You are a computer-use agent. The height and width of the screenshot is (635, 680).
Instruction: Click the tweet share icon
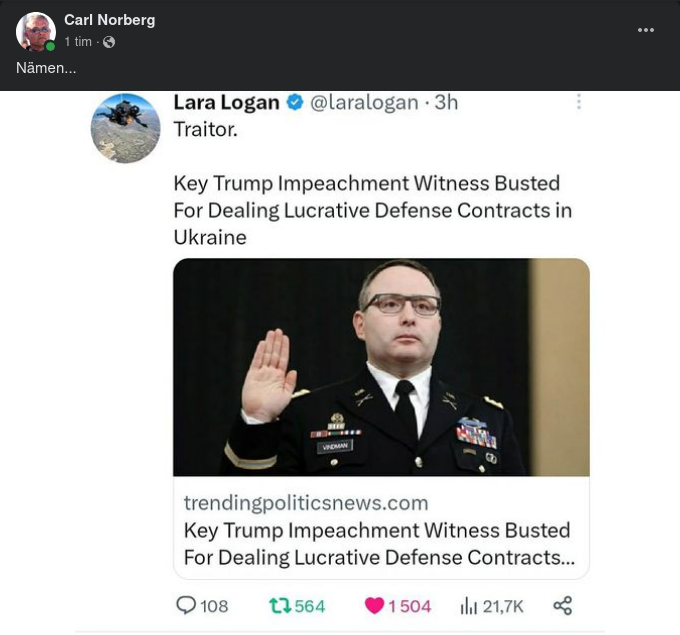coord(563,605)
